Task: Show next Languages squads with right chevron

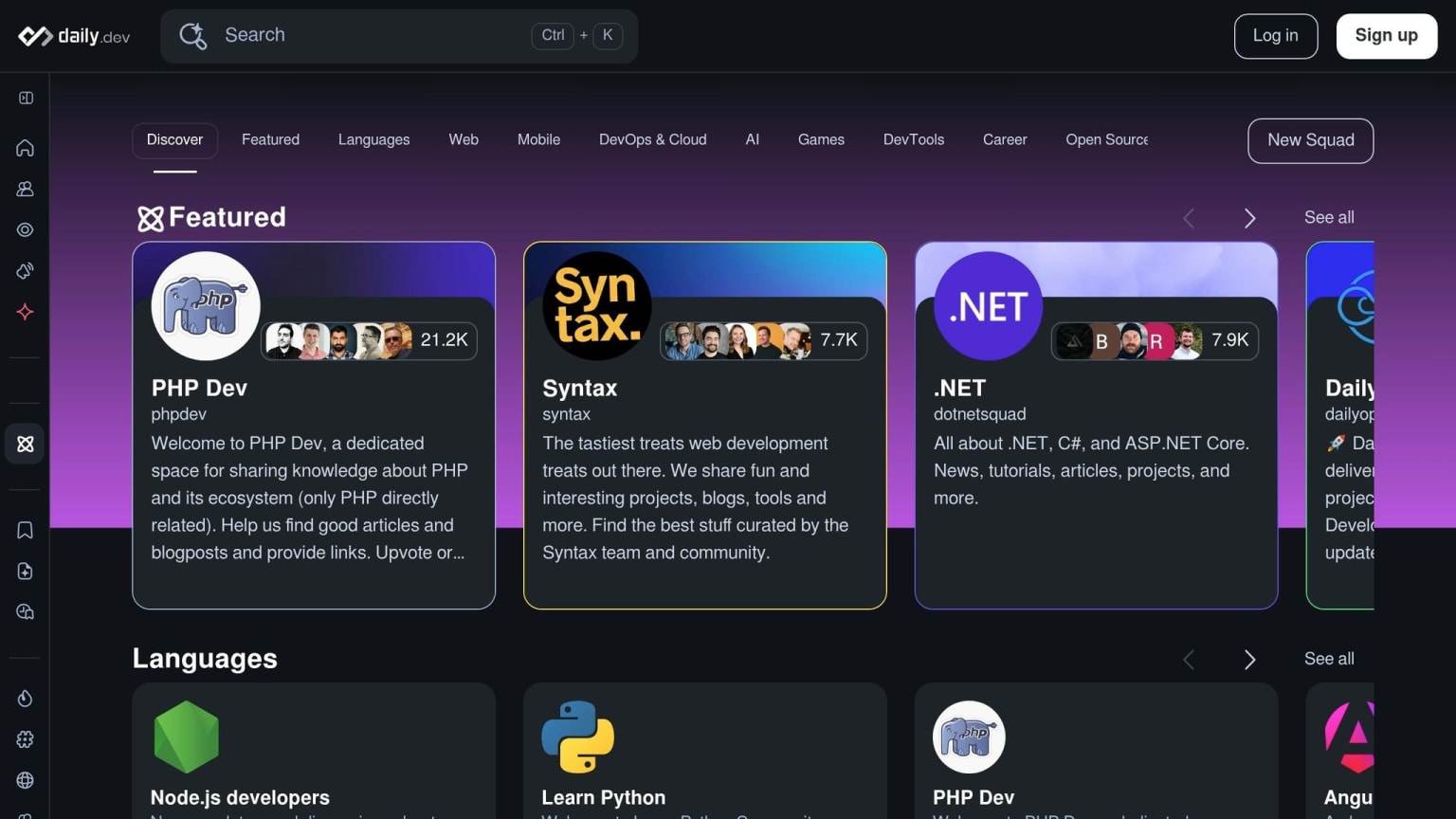Action: tap(1249, 659)
